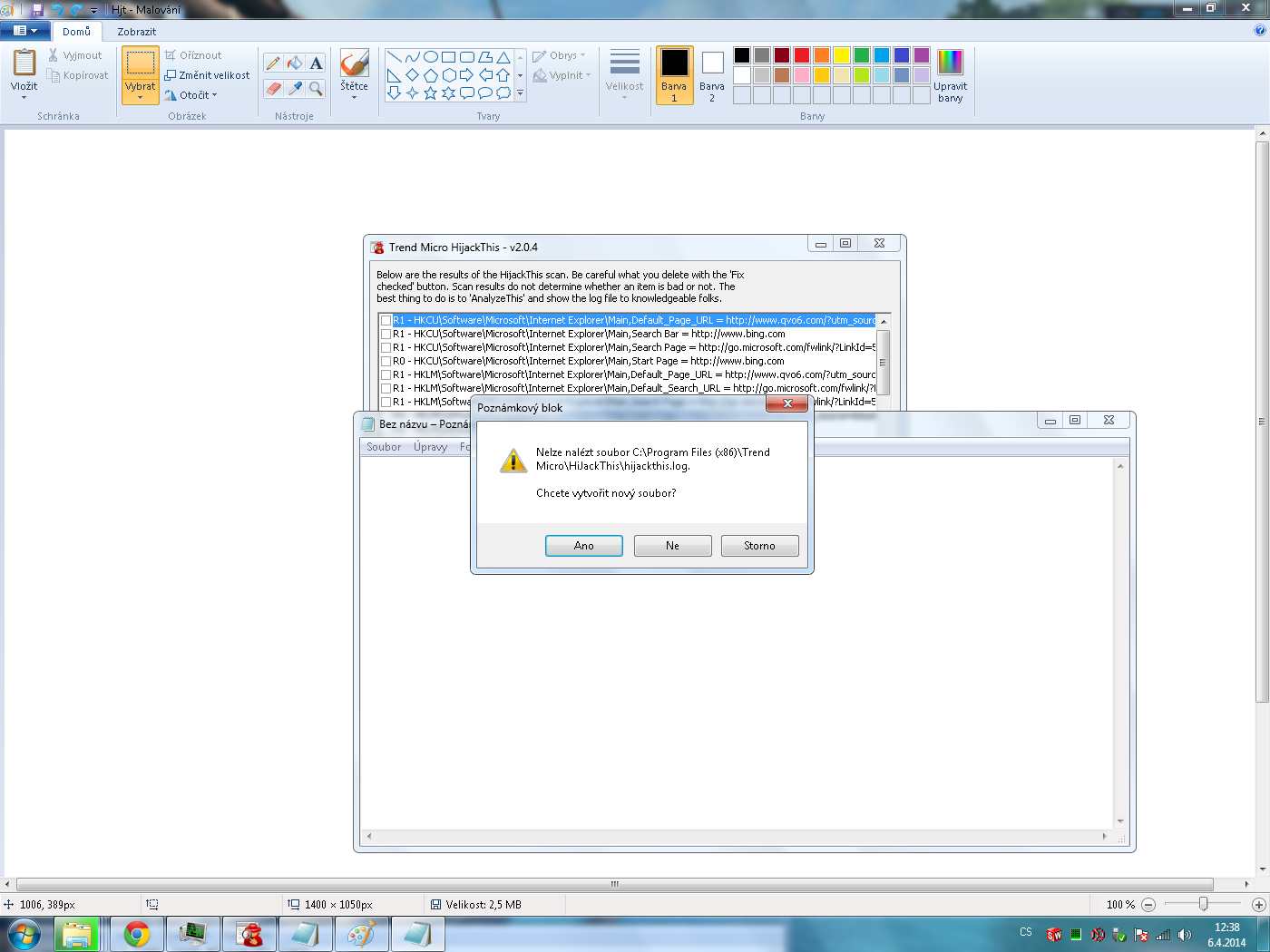Screen dimensions: 1270x952
Task: Open the Paint application menu button
Action: click(x=24, y=31)
